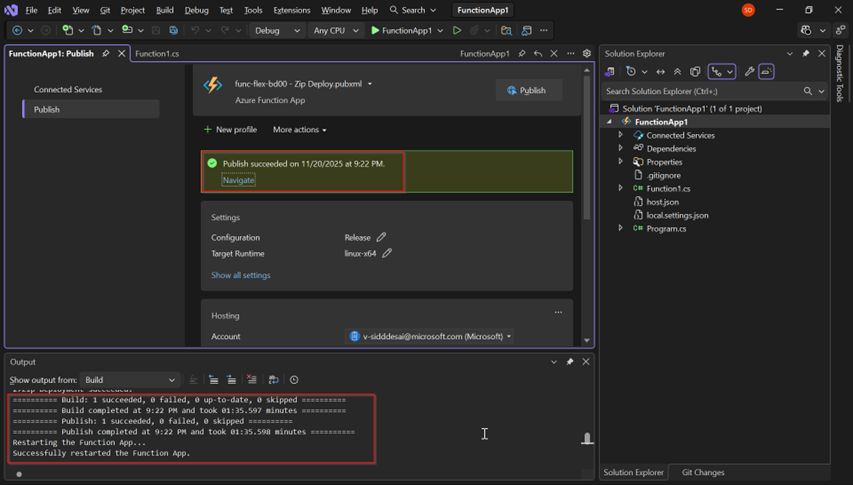
Task: Toggle Show All Files in Solution Explorer
Action: point(695,72)
